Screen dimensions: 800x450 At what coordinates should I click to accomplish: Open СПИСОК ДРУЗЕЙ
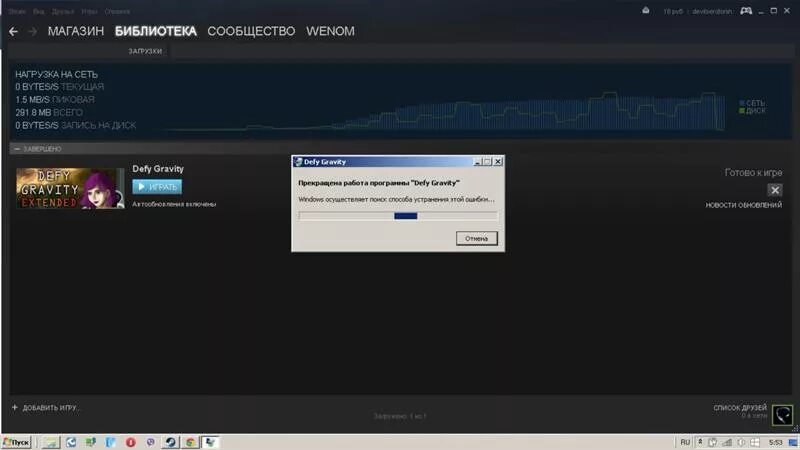click(x=740, y=408)
